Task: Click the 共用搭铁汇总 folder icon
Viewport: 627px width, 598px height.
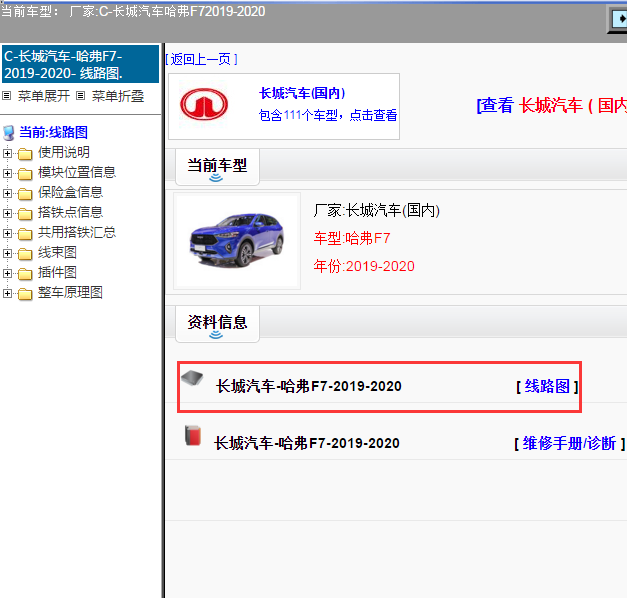Action: pos(25,234)
